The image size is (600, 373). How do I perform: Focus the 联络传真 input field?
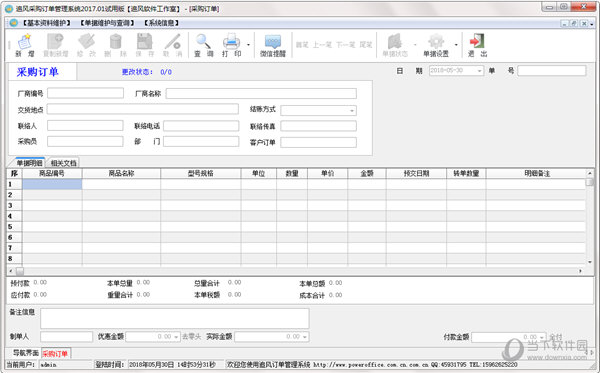[x=318, y=126]
